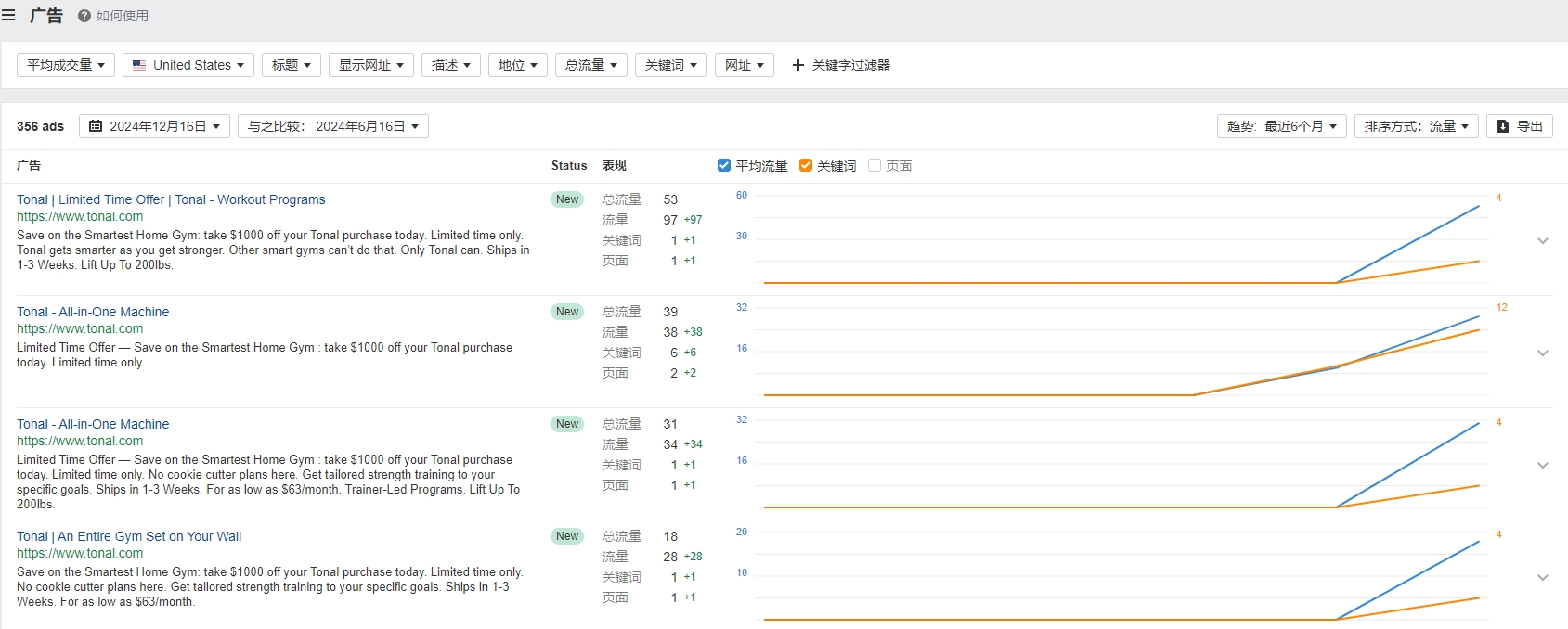Open the 显示网址 filter dropdown
This screenshot has width=1568, height=629.
click(x=371, y=65)
